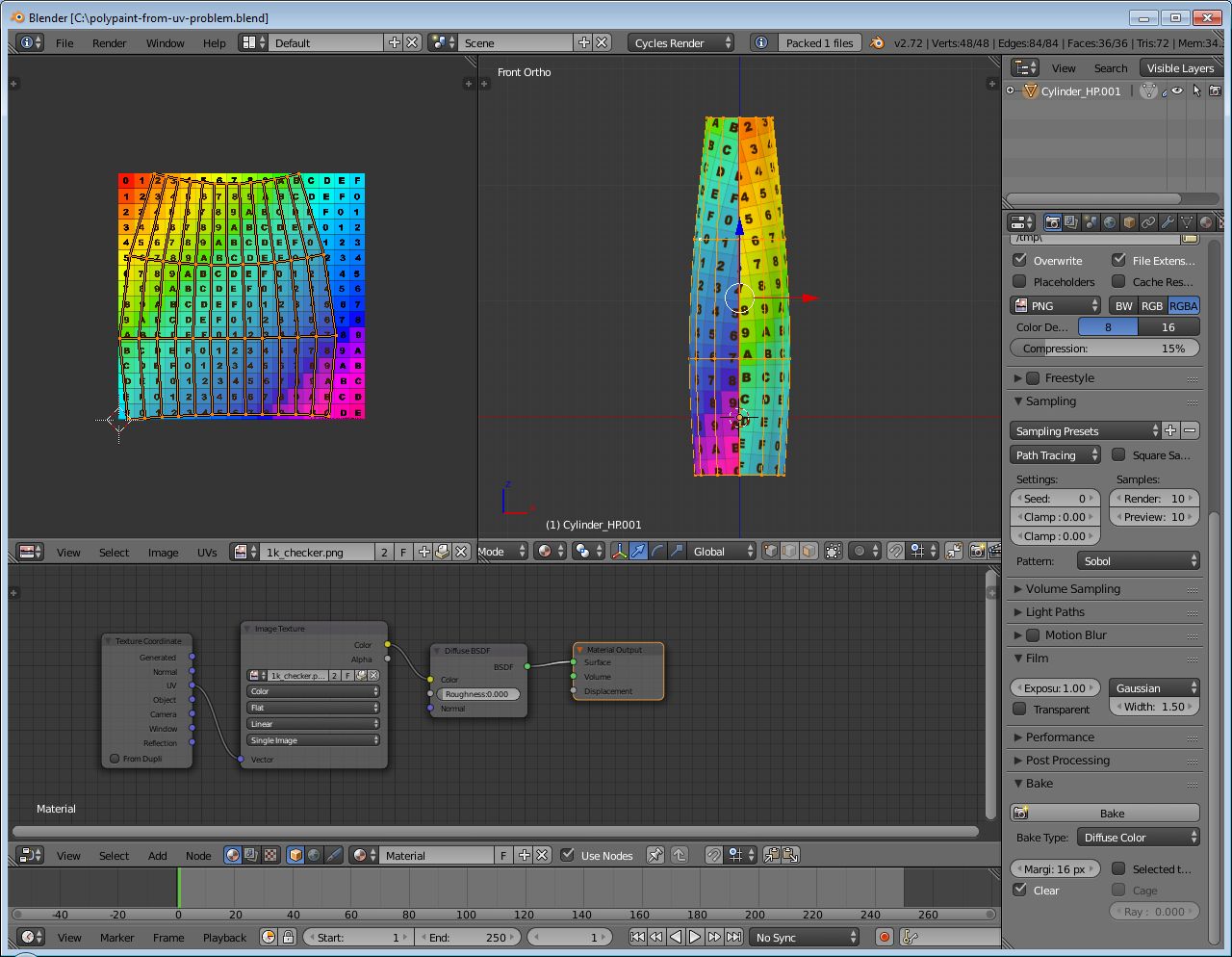Open the UVs menu in the image editor
Screen dimensions: 1232x957
coord(207,552)
